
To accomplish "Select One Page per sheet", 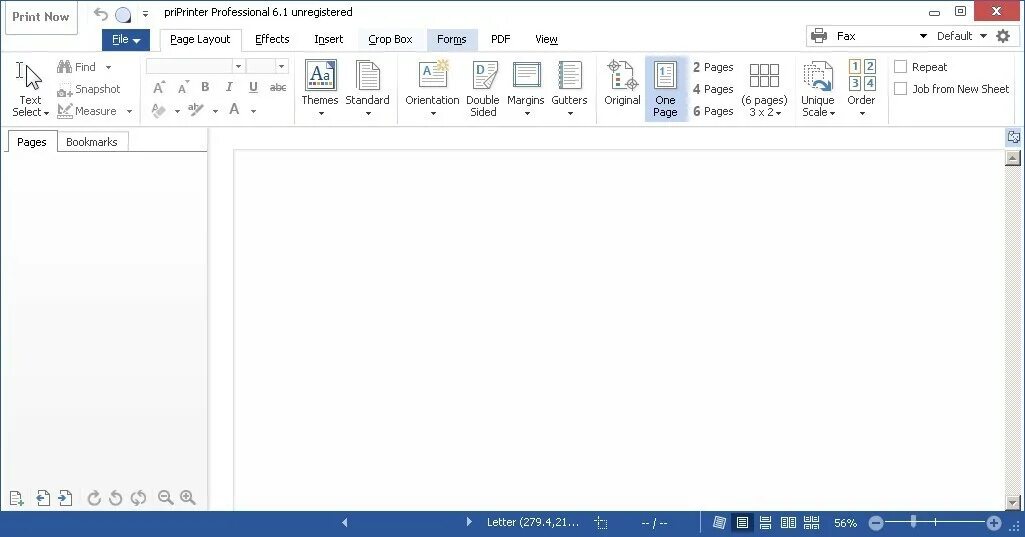I will [x=665, y=89].
